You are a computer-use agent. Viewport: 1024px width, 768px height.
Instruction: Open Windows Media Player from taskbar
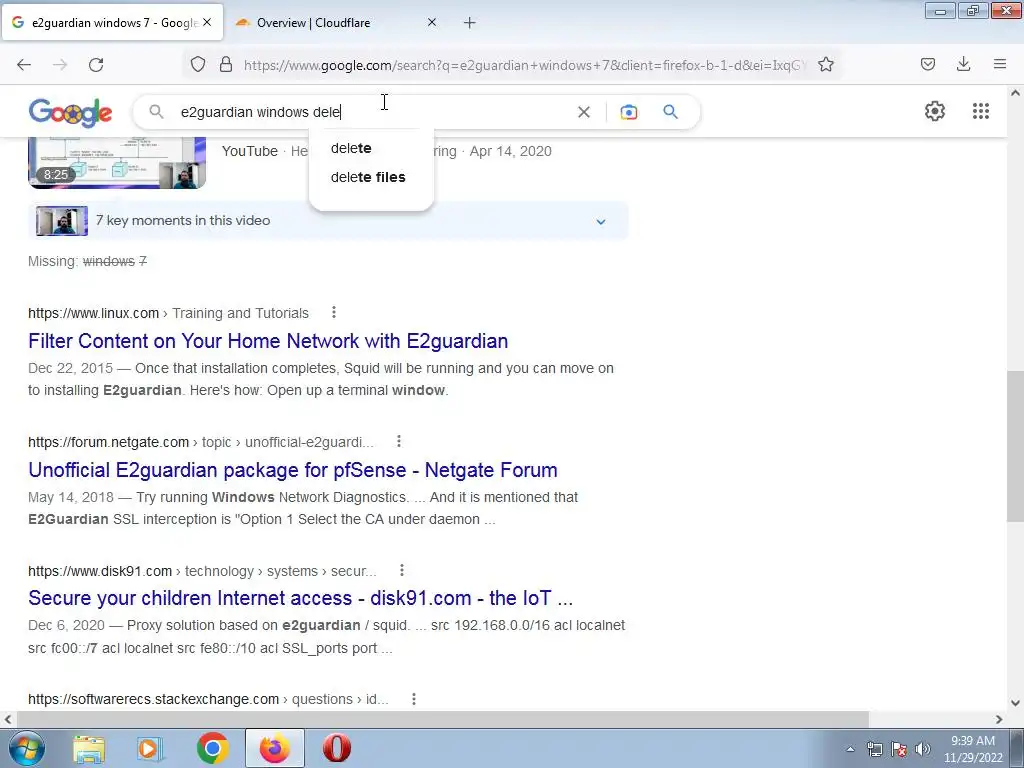(150, 749)
